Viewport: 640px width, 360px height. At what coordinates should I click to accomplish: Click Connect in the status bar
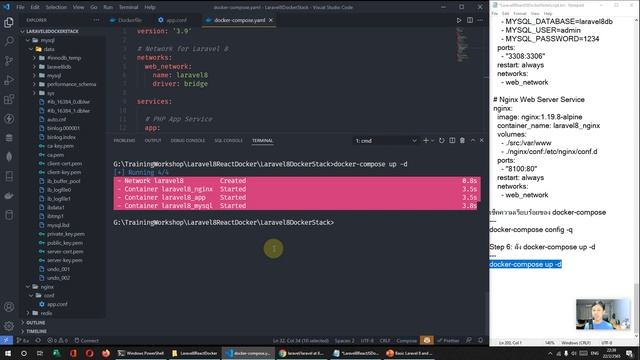coord(87,340)
